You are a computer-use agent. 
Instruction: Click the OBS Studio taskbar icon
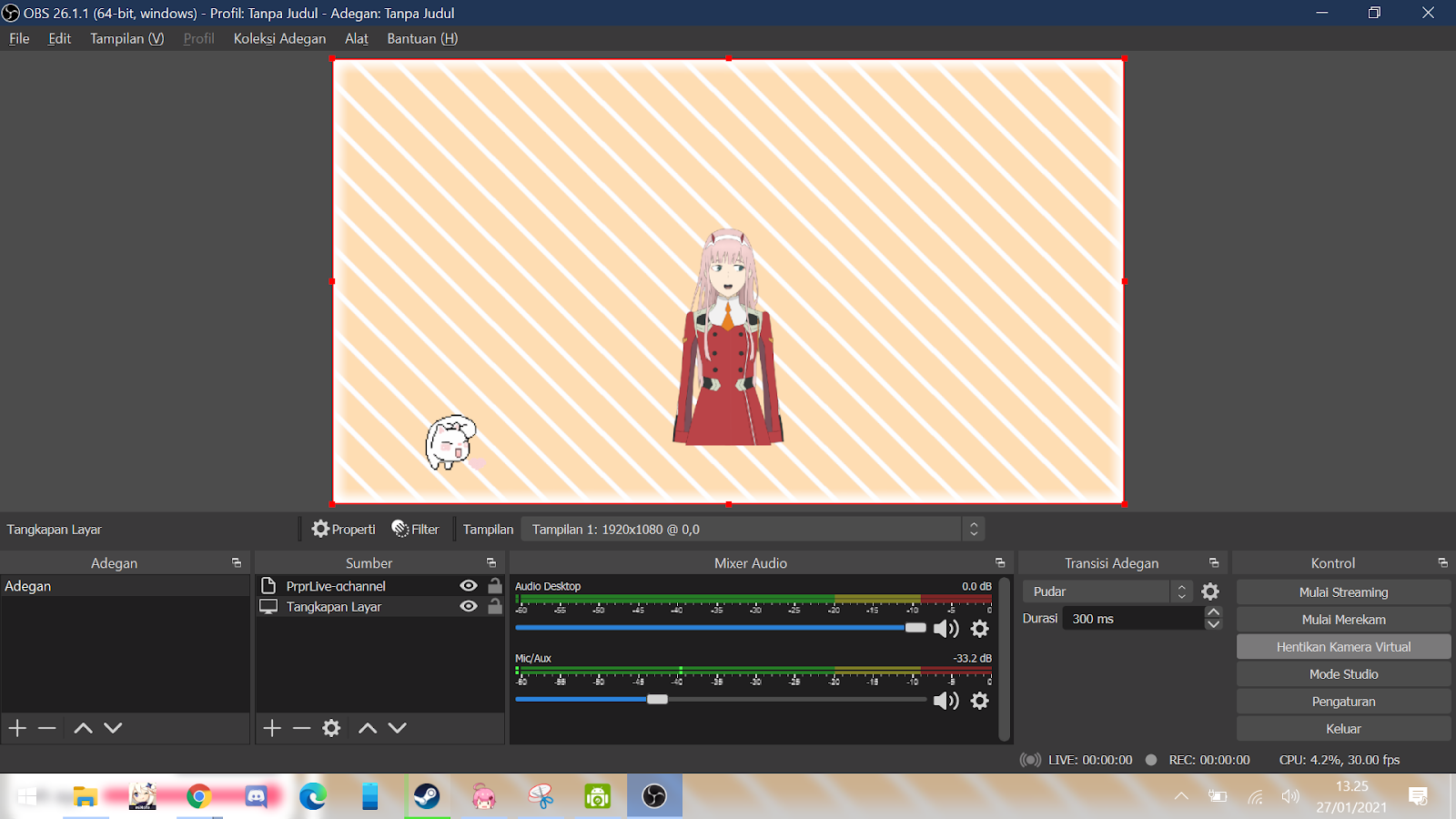pyautogui.click(x=654, y=796)
